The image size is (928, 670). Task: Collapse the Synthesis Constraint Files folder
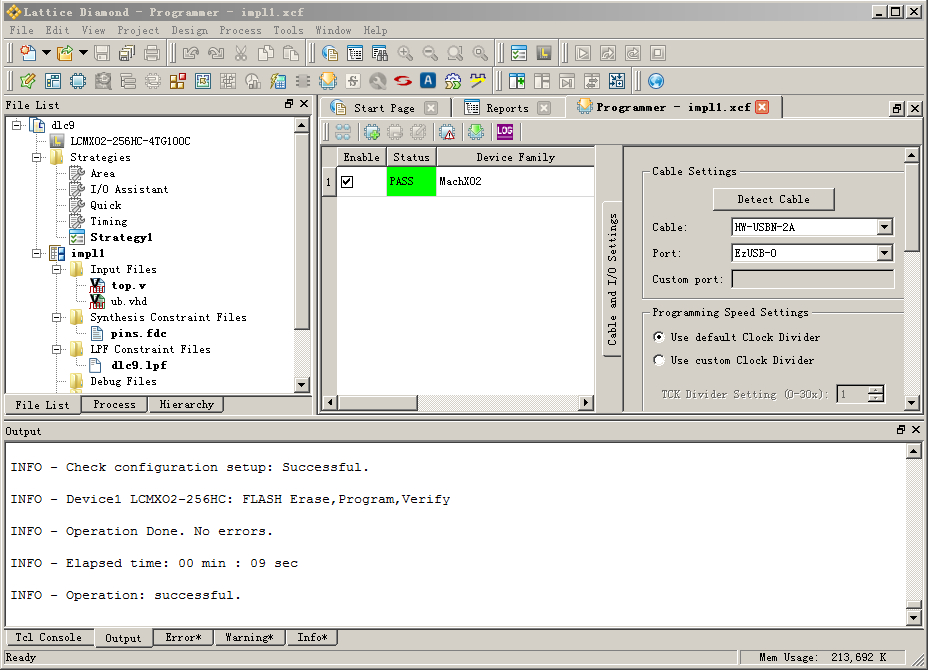click(57, 317)
